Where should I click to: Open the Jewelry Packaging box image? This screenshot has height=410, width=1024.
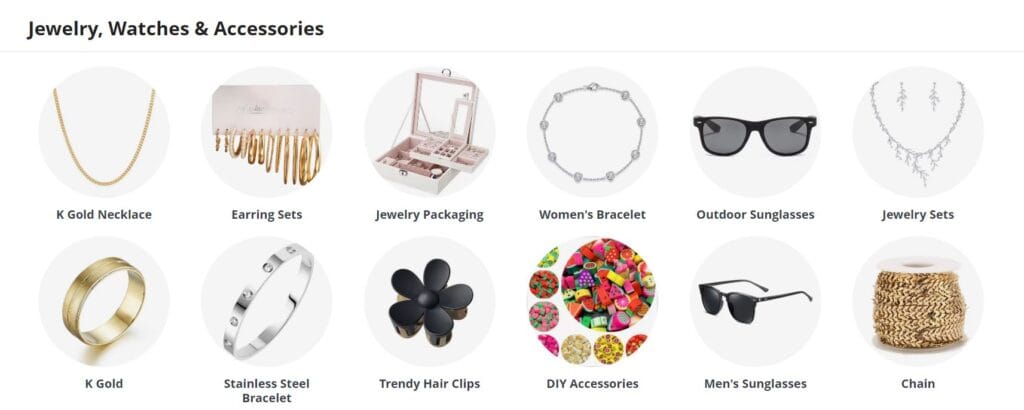tap(430, 131)
